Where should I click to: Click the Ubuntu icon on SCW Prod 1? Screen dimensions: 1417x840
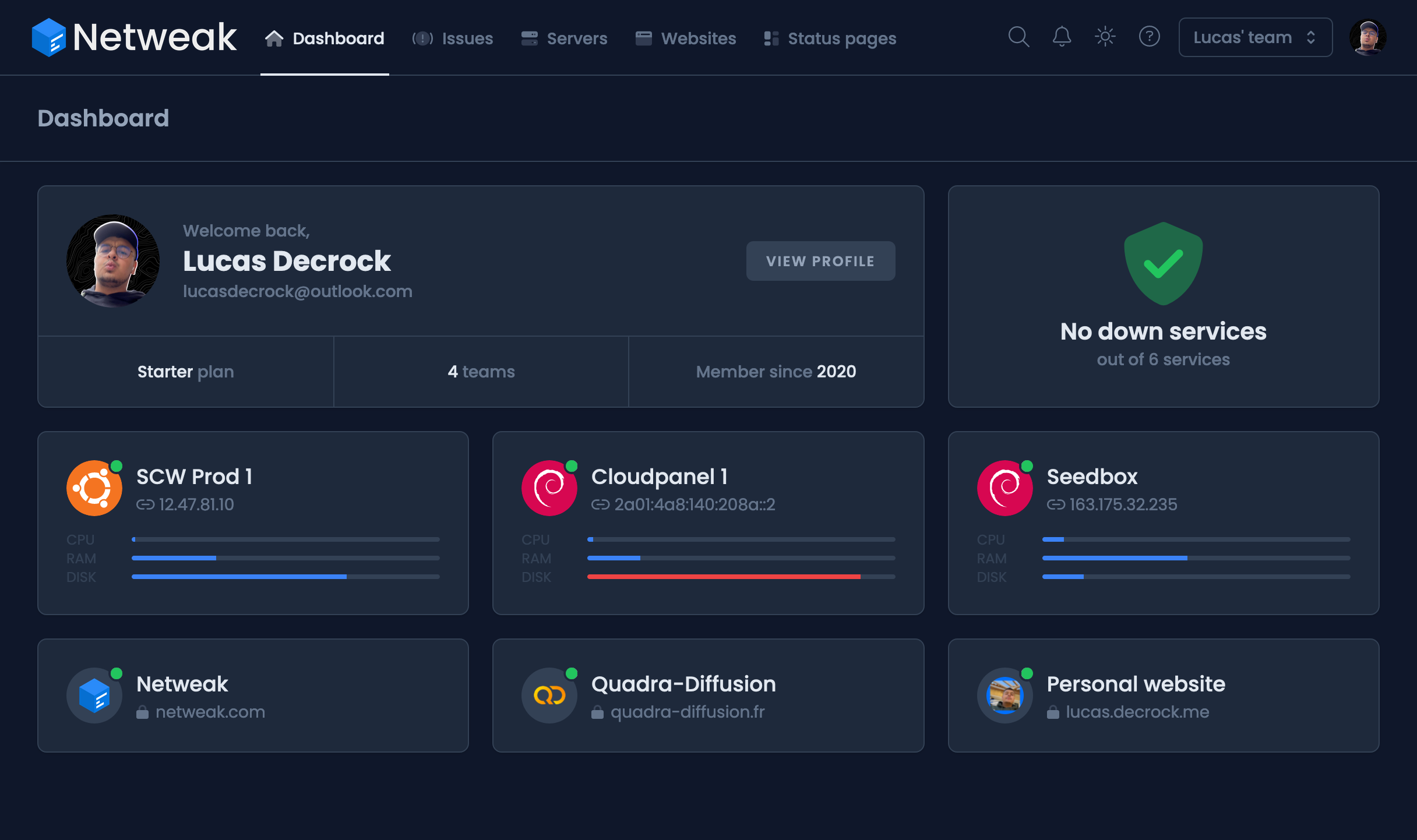pyautogui.click(x=93, y=488)
